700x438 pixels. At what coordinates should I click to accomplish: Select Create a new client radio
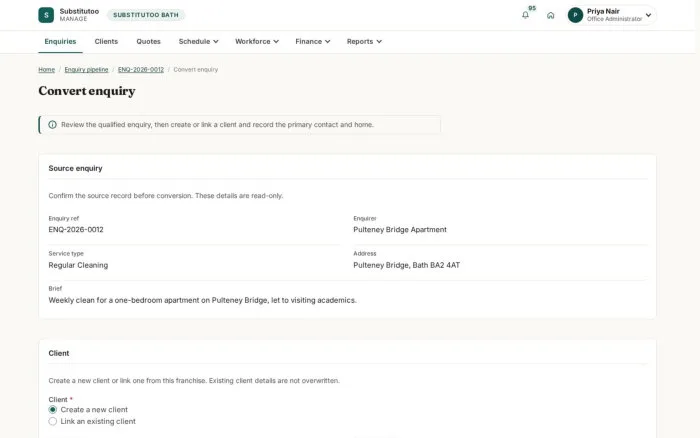click(x=53, y=409)
